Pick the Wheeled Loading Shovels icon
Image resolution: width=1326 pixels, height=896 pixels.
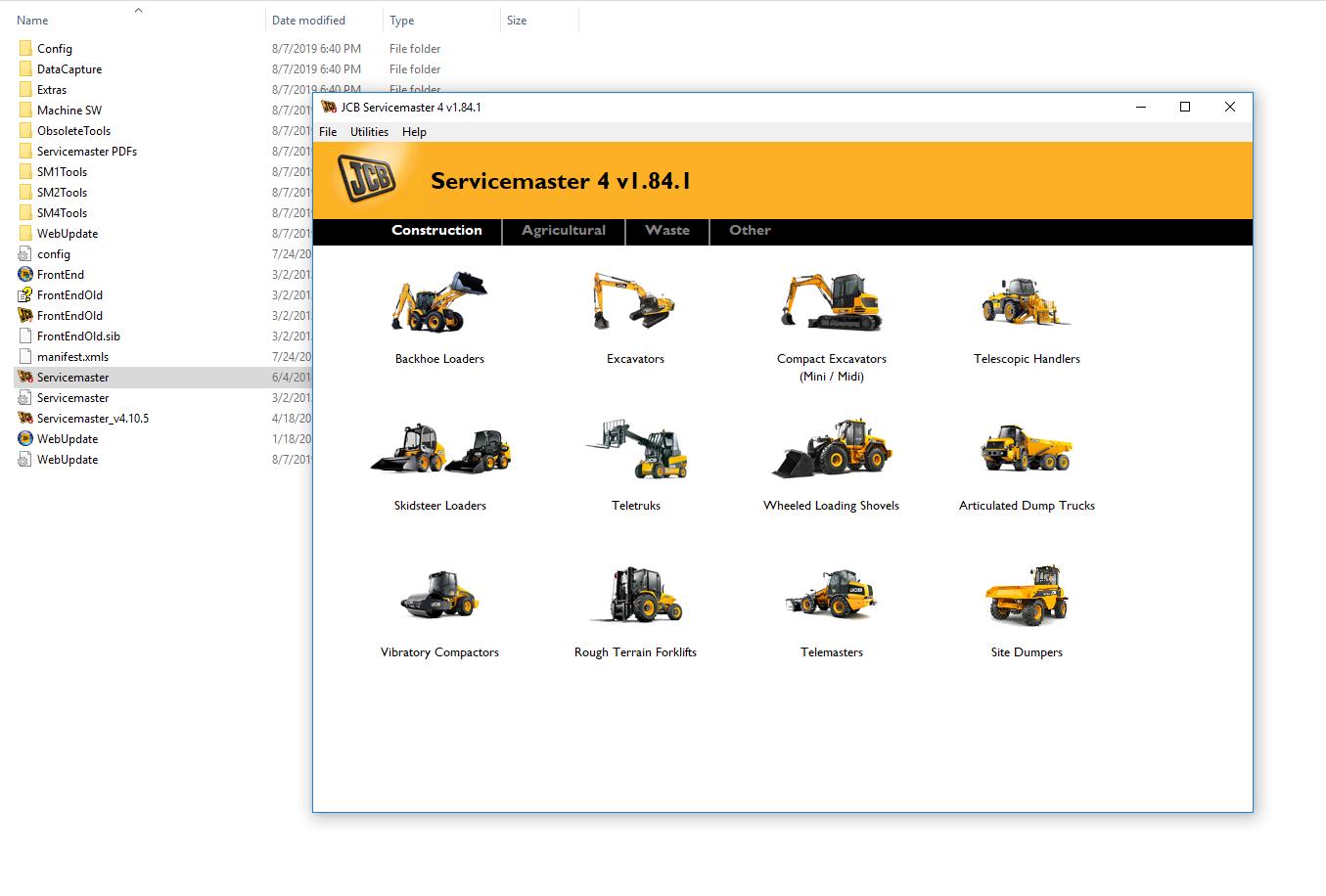tap(832, 449)
